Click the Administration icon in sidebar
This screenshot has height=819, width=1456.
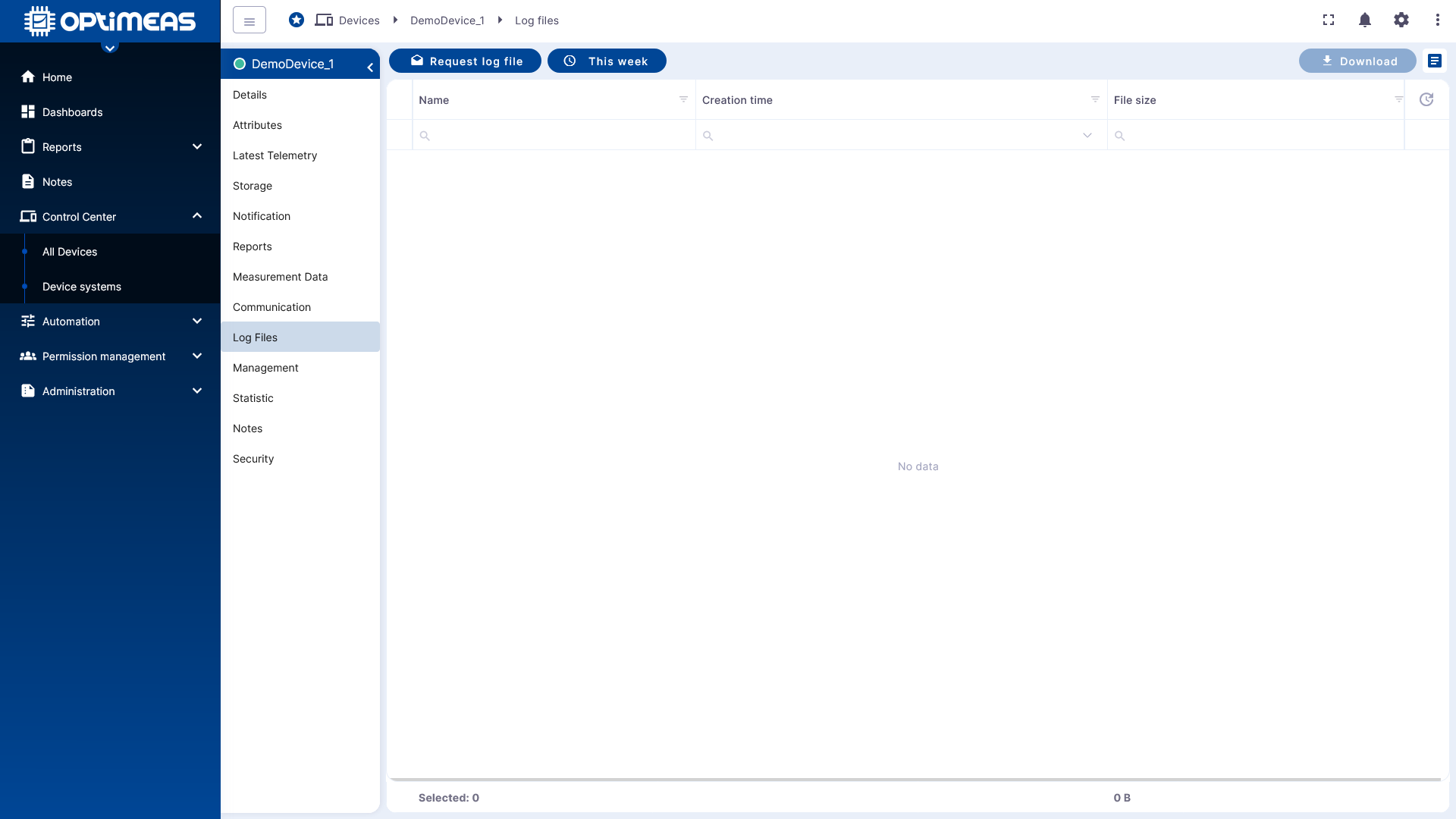(28, 391)
